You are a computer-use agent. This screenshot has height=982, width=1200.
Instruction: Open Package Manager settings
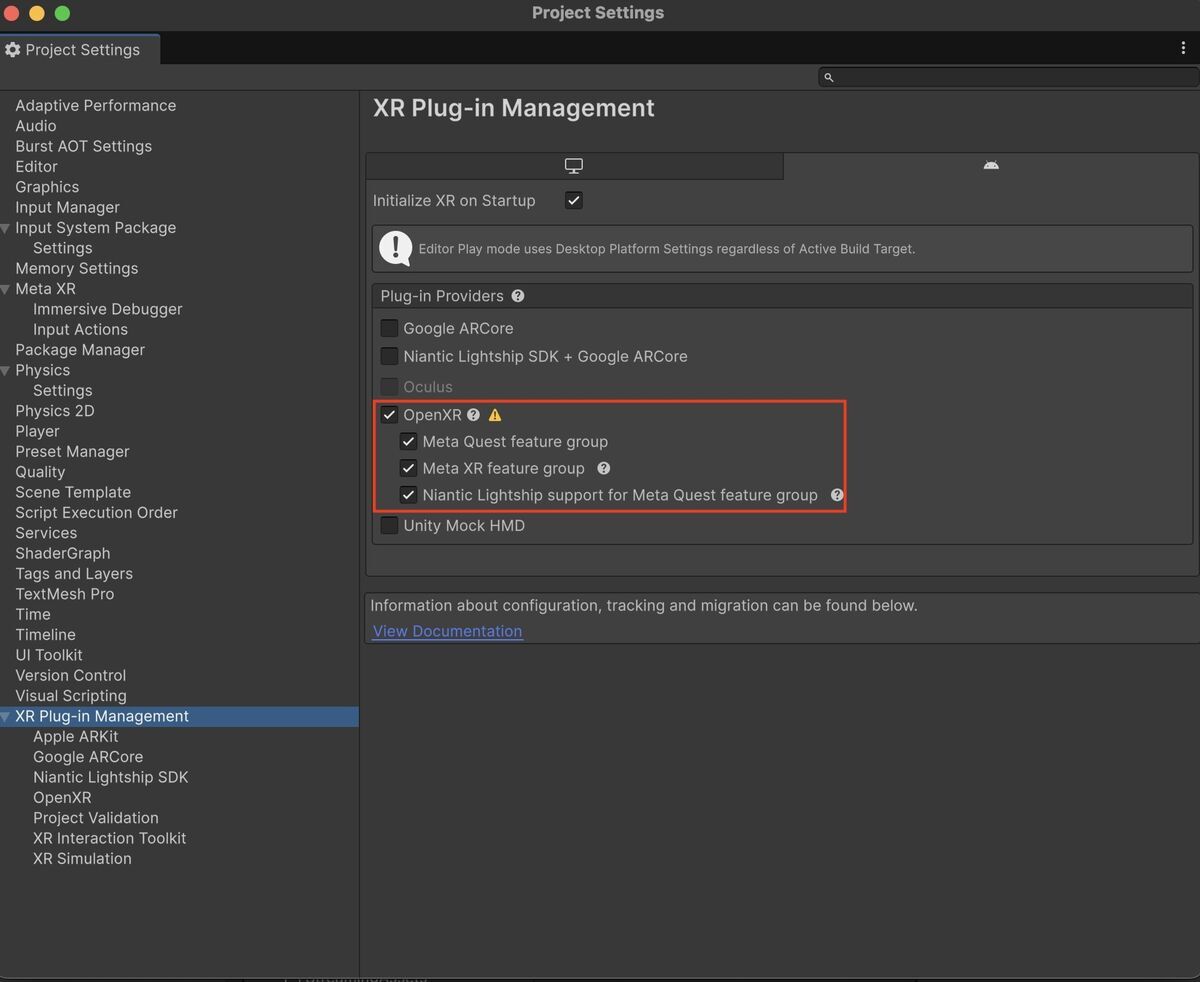pos(80,350)
